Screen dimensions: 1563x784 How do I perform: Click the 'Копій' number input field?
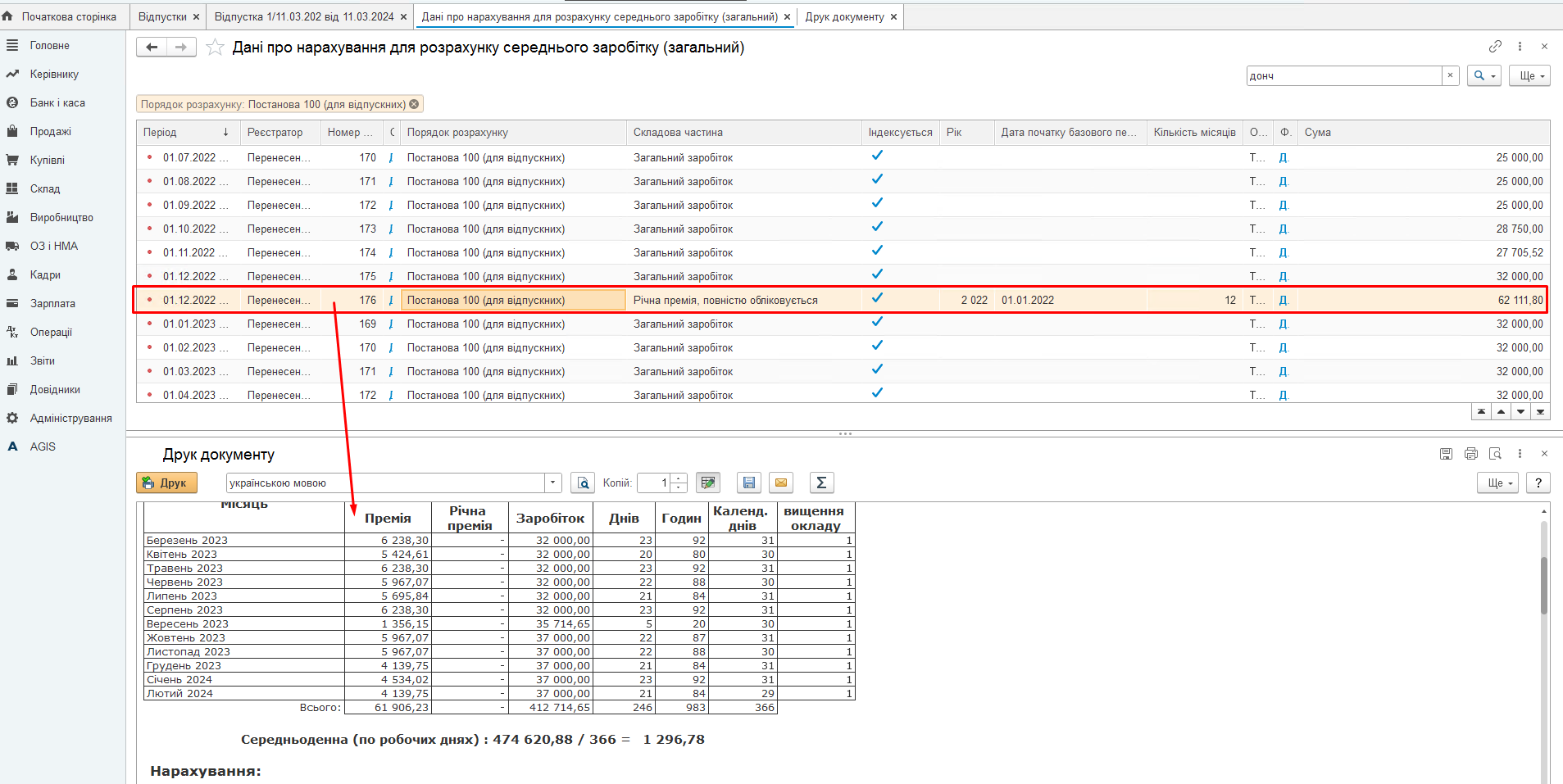[653, 483]
